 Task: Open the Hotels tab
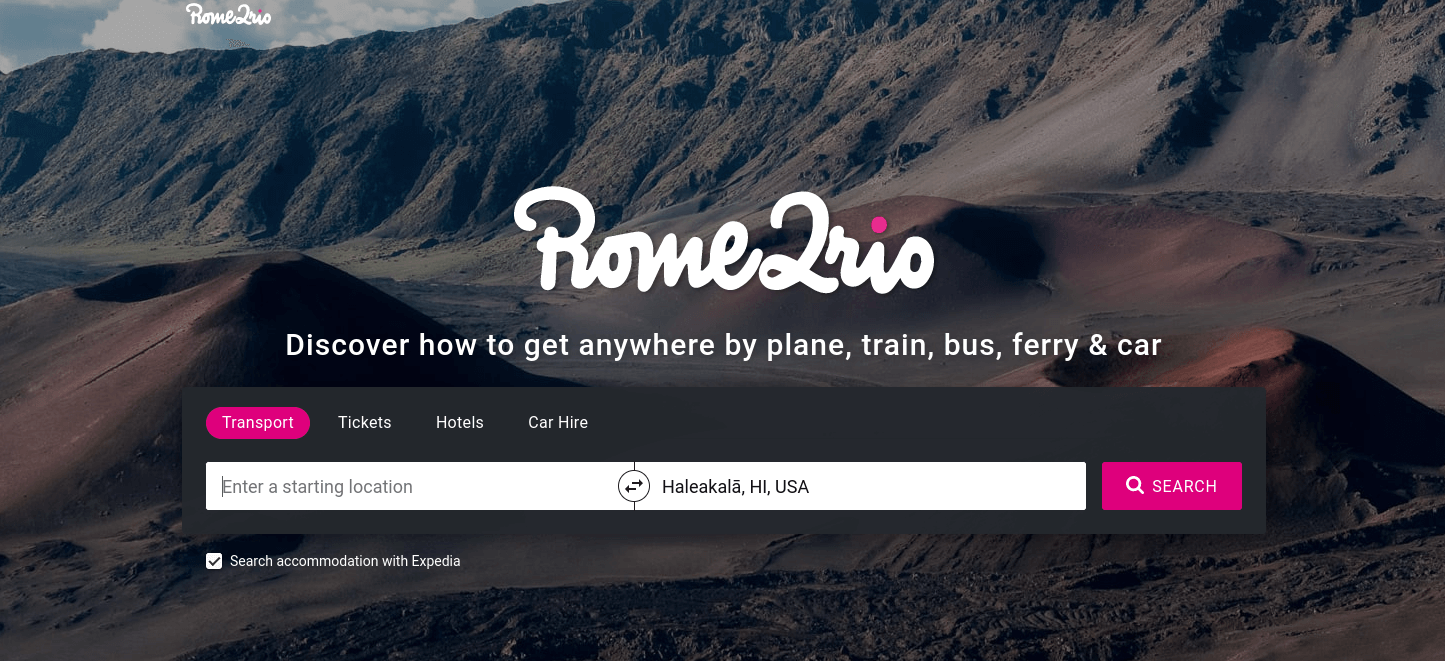[460, 423]
